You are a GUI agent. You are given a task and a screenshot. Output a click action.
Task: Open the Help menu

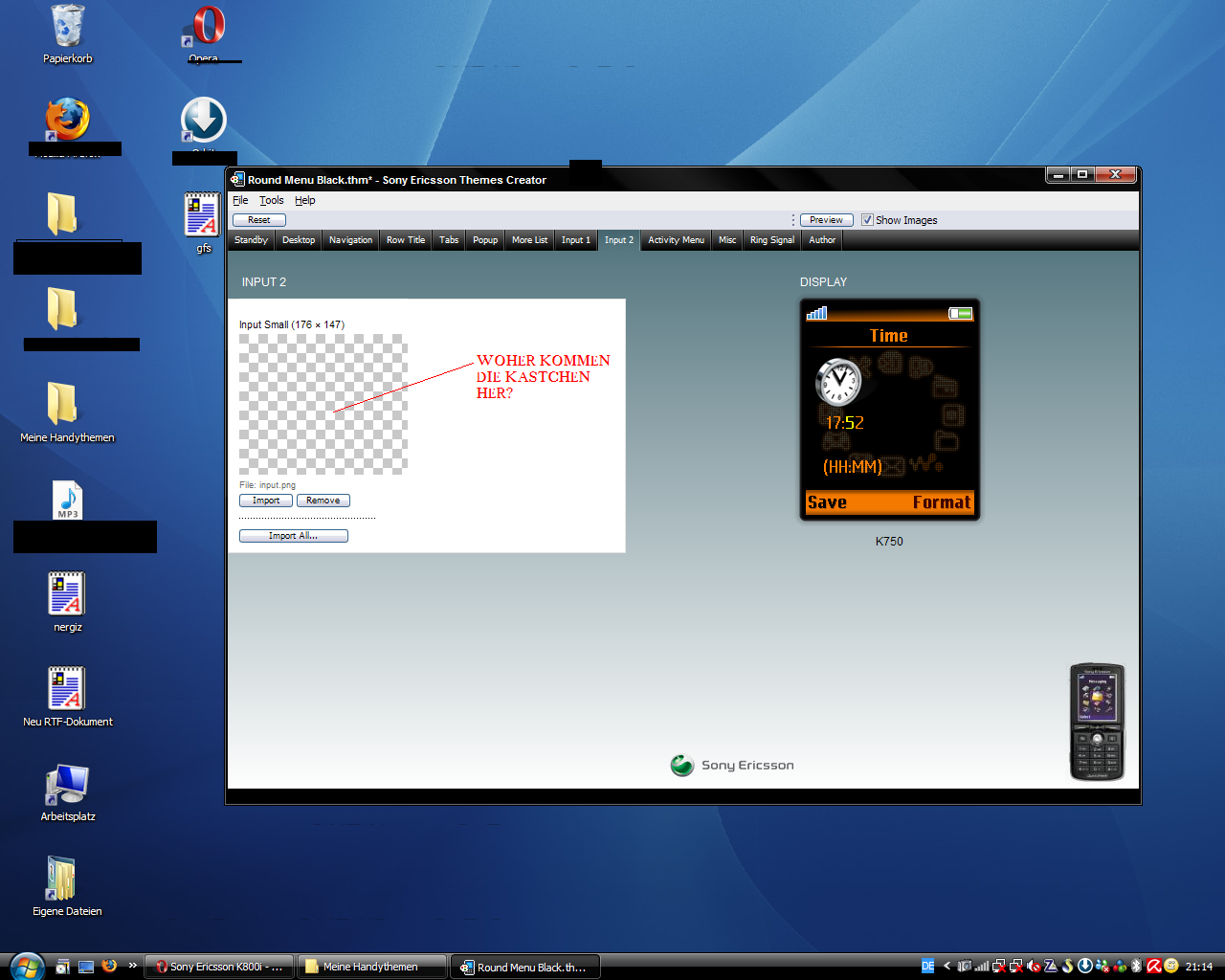[304, 200]
